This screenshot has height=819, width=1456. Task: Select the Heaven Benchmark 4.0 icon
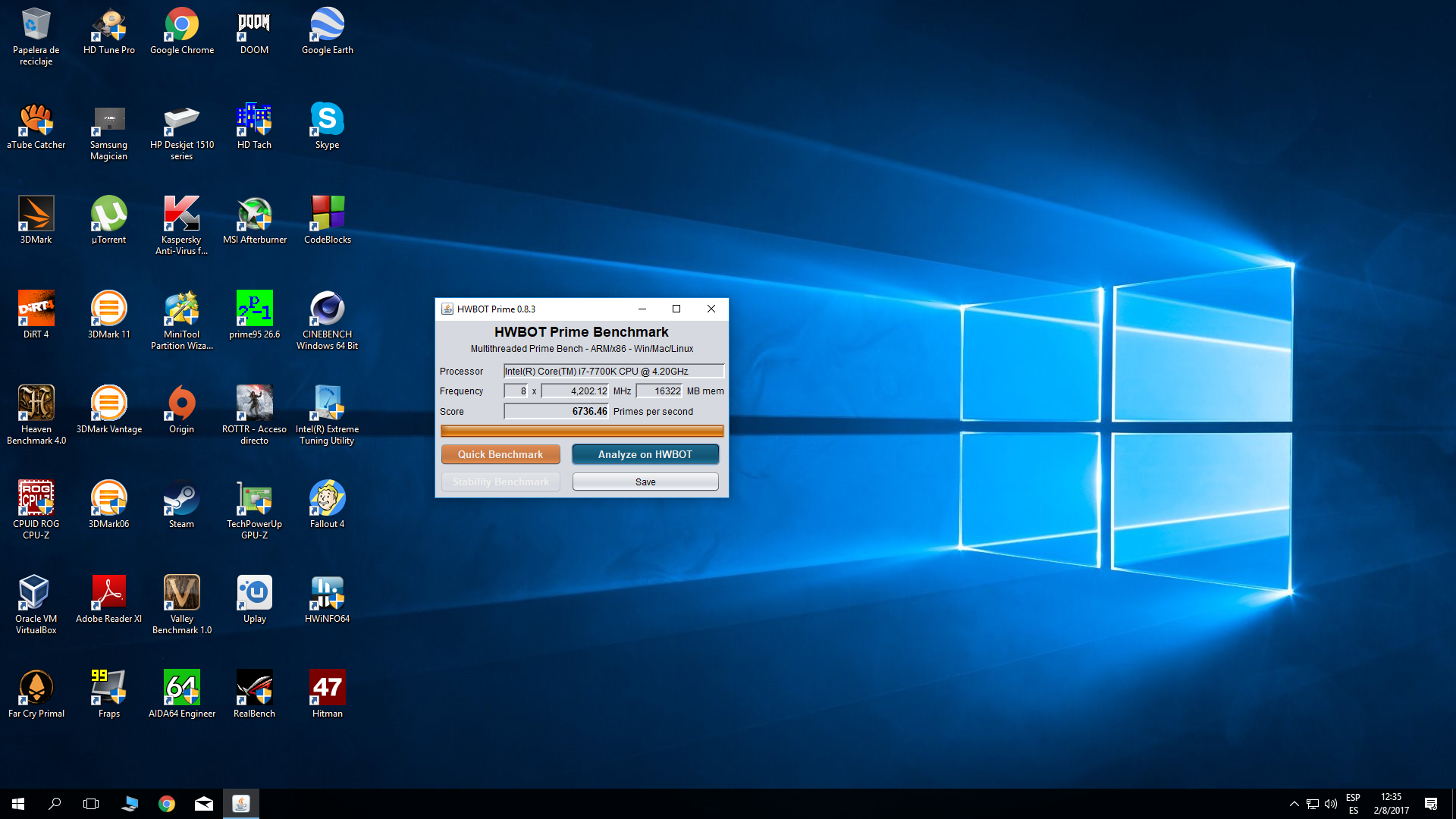36,416
